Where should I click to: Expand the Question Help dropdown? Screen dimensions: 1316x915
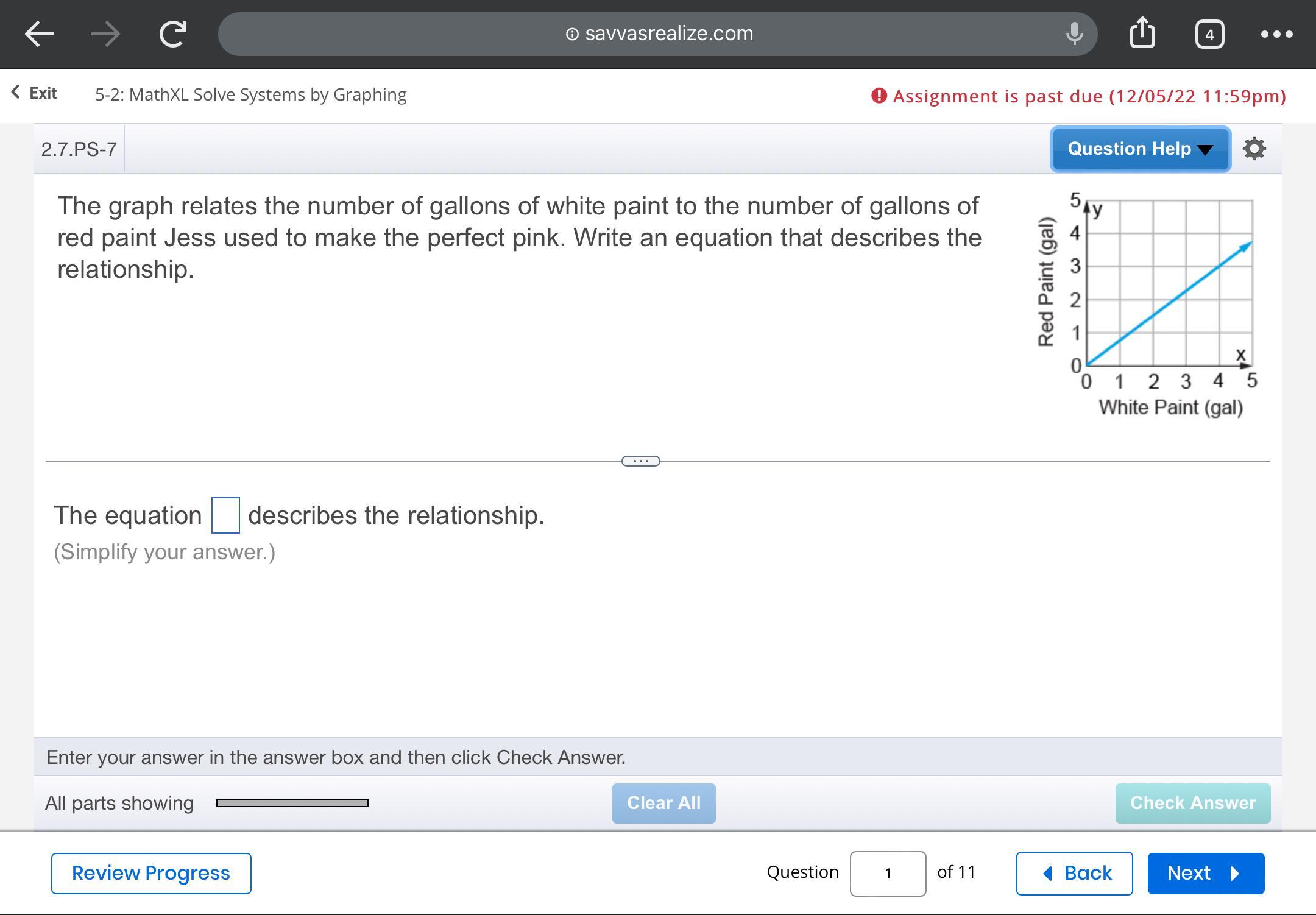click(x=1140, y=149)
